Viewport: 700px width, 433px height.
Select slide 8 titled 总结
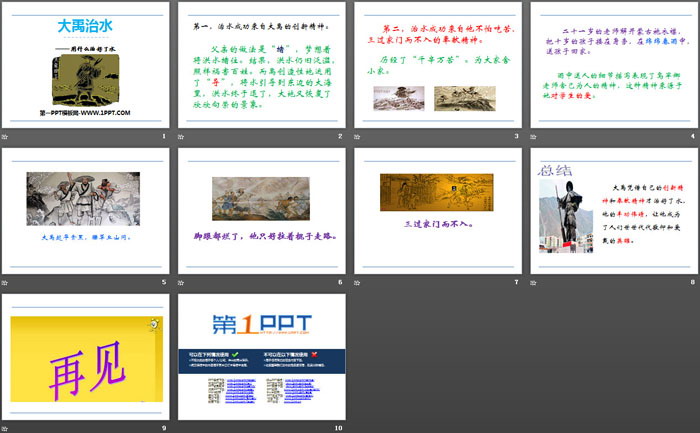(x=614, y=211)
